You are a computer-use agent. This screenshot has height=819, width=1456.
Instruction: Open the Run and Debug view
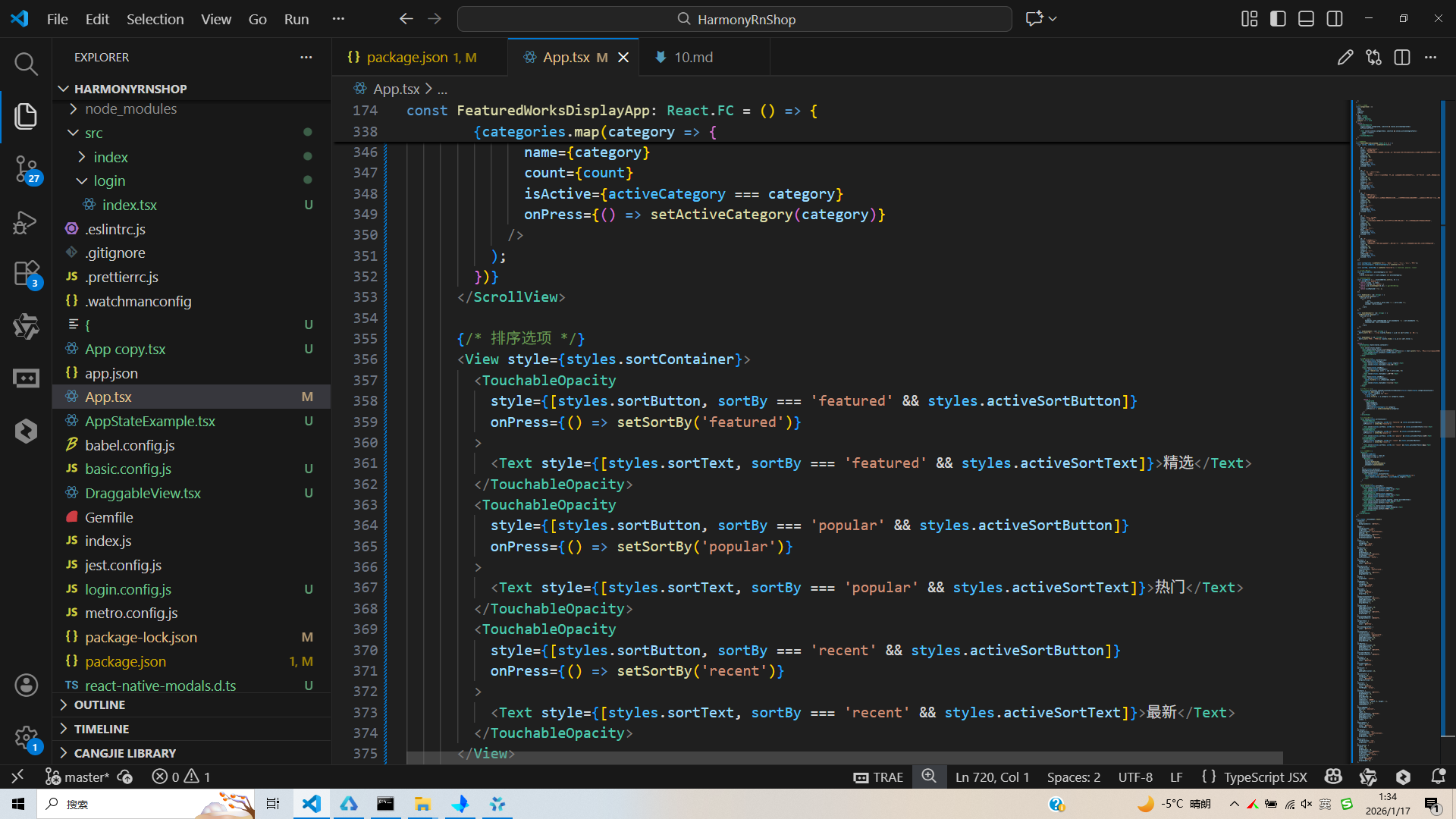click(26, 221)
